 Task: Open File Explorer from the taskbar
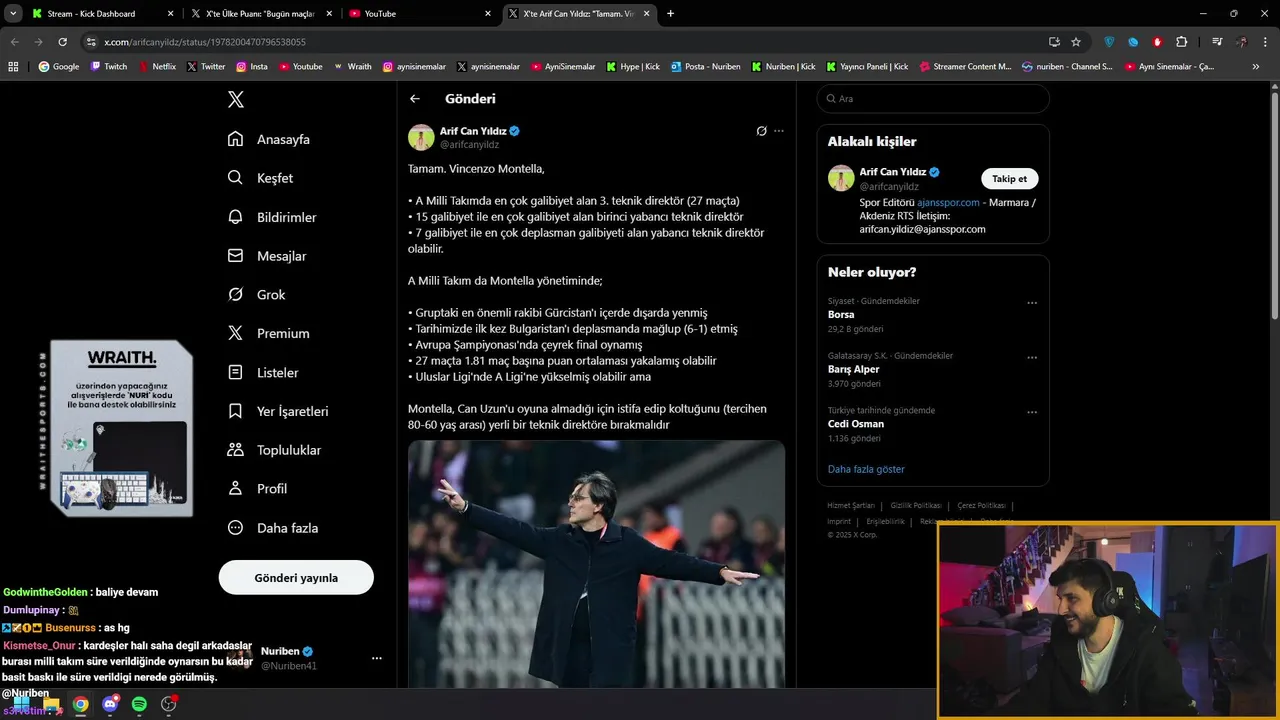tap(51, 704)
